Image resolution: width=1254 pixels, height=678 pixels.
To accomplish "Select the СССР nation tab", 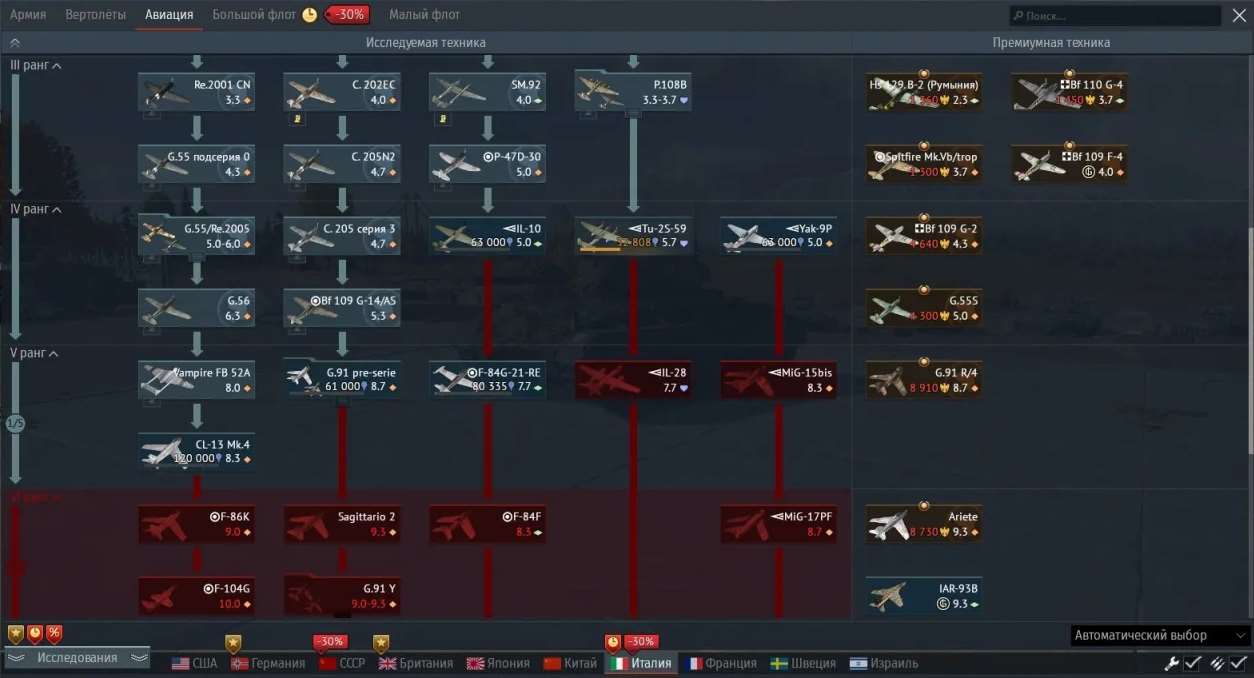I will pos(342,663).
